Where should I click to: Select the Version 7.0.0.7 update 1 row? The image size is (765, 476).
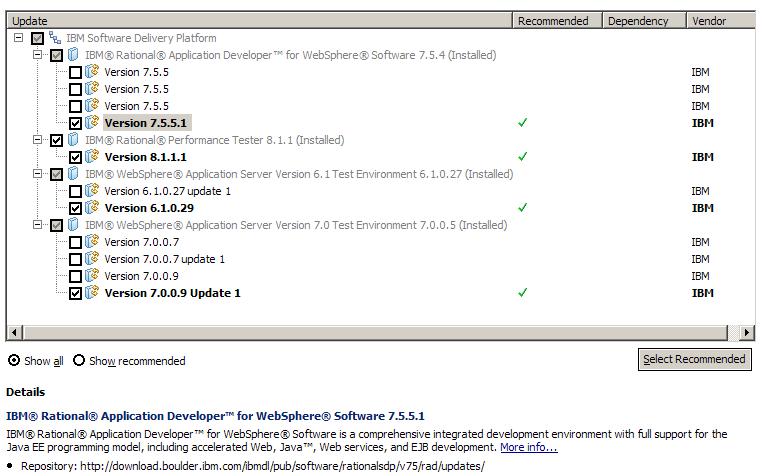point(164,259)
